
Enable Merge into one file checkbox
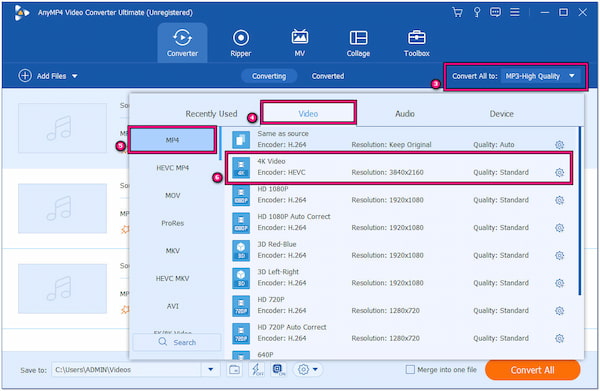[x=410, y=370]
